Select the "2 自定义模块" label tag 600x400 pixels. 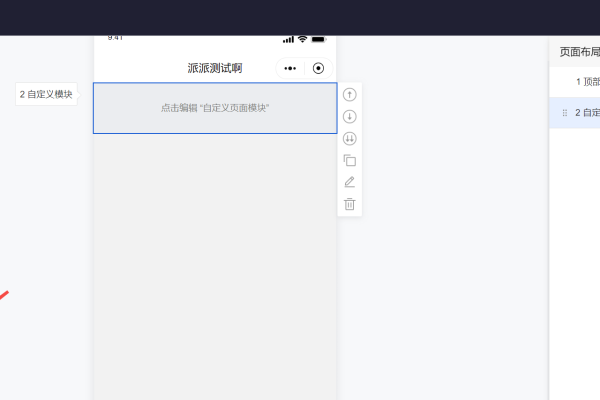46,94
